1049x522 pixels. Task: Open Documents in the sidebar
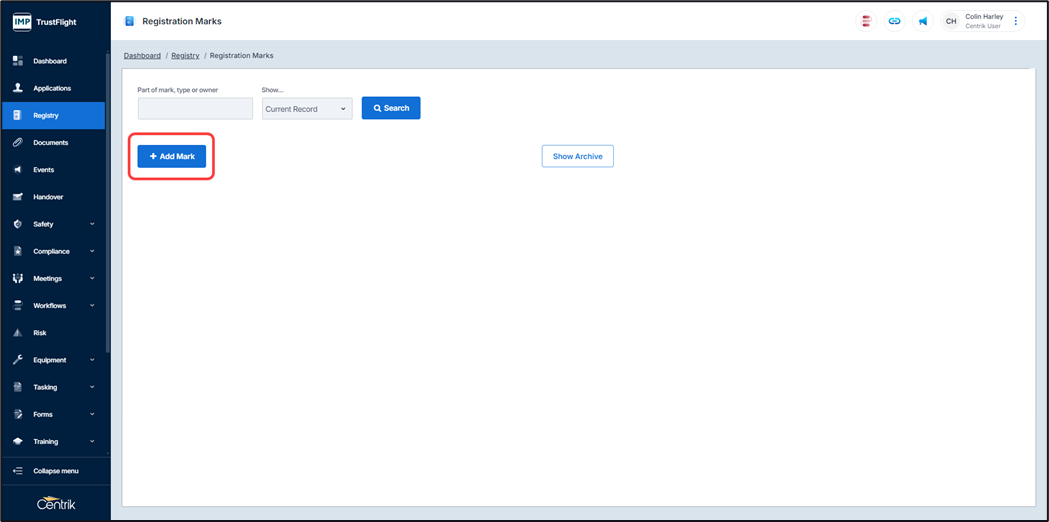(x=50, y=143)
